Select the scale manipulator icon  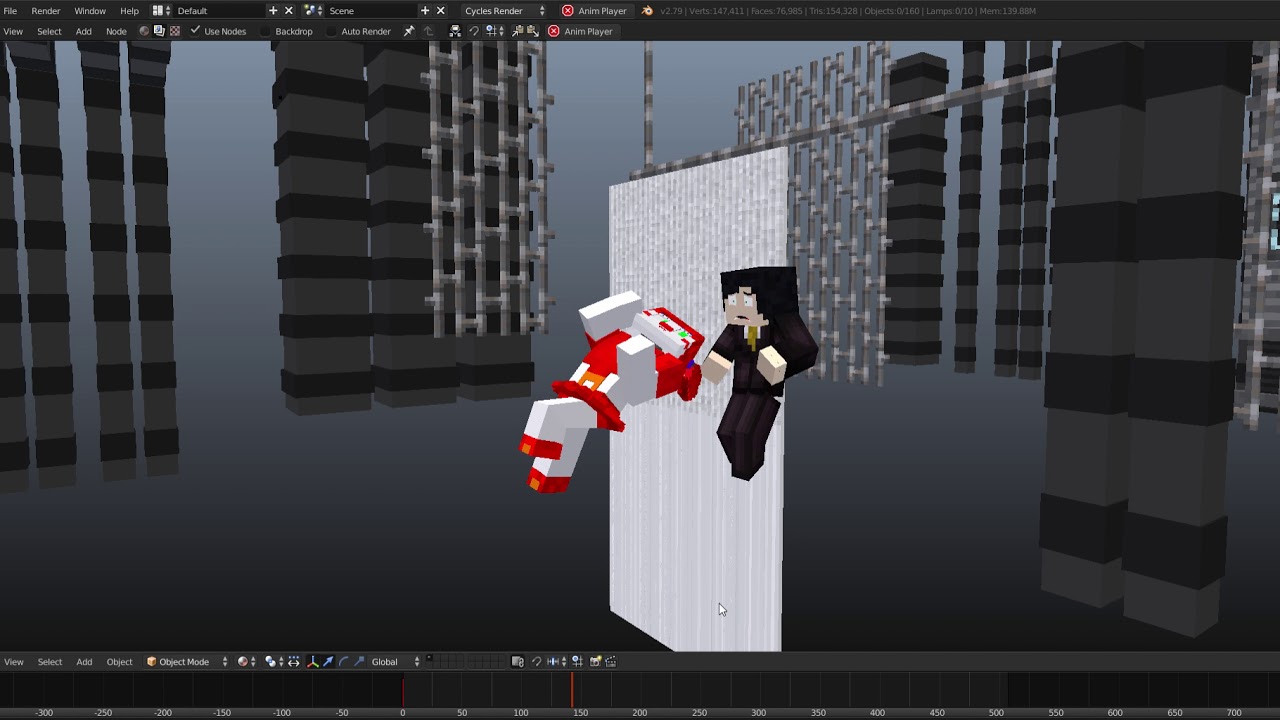359,661
